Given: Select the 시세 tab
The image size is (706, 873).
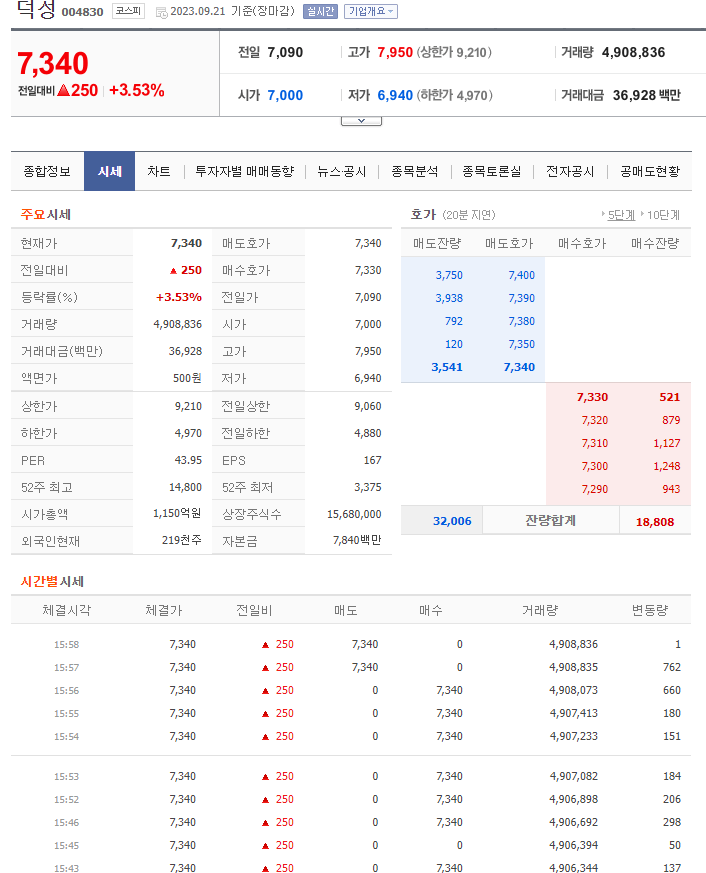Looking at the screenshot, I should [110, 171].
